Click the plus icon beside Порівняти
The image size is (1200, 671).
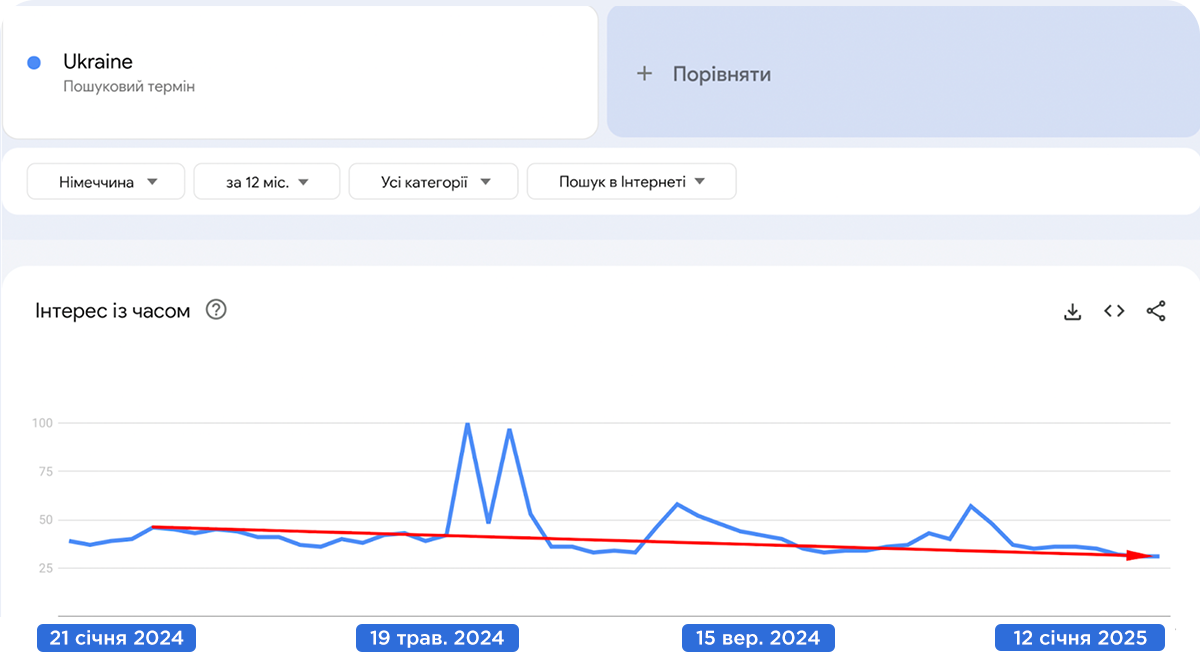pos(645,73)
